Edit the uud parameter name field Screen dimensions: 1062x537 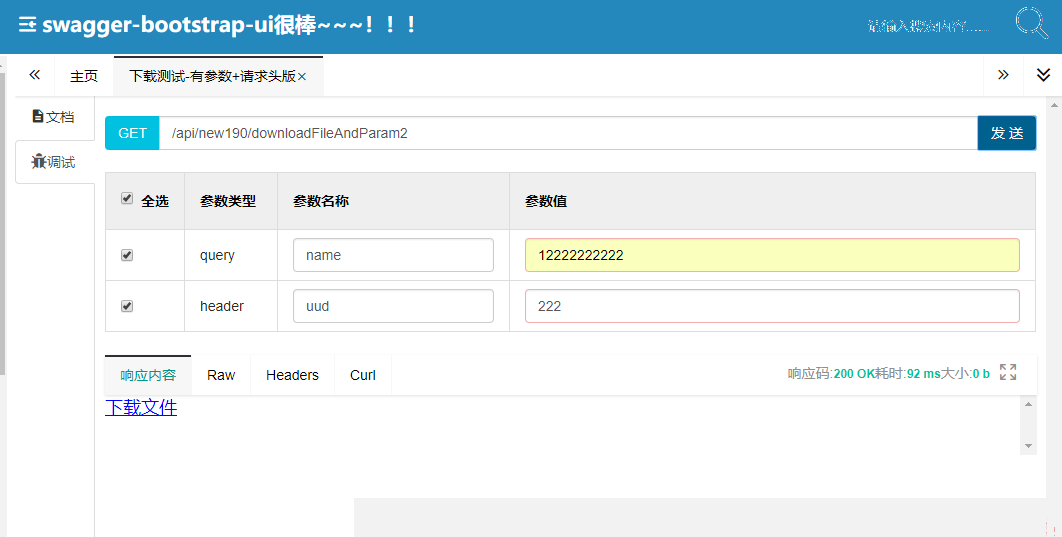[393, 306]
